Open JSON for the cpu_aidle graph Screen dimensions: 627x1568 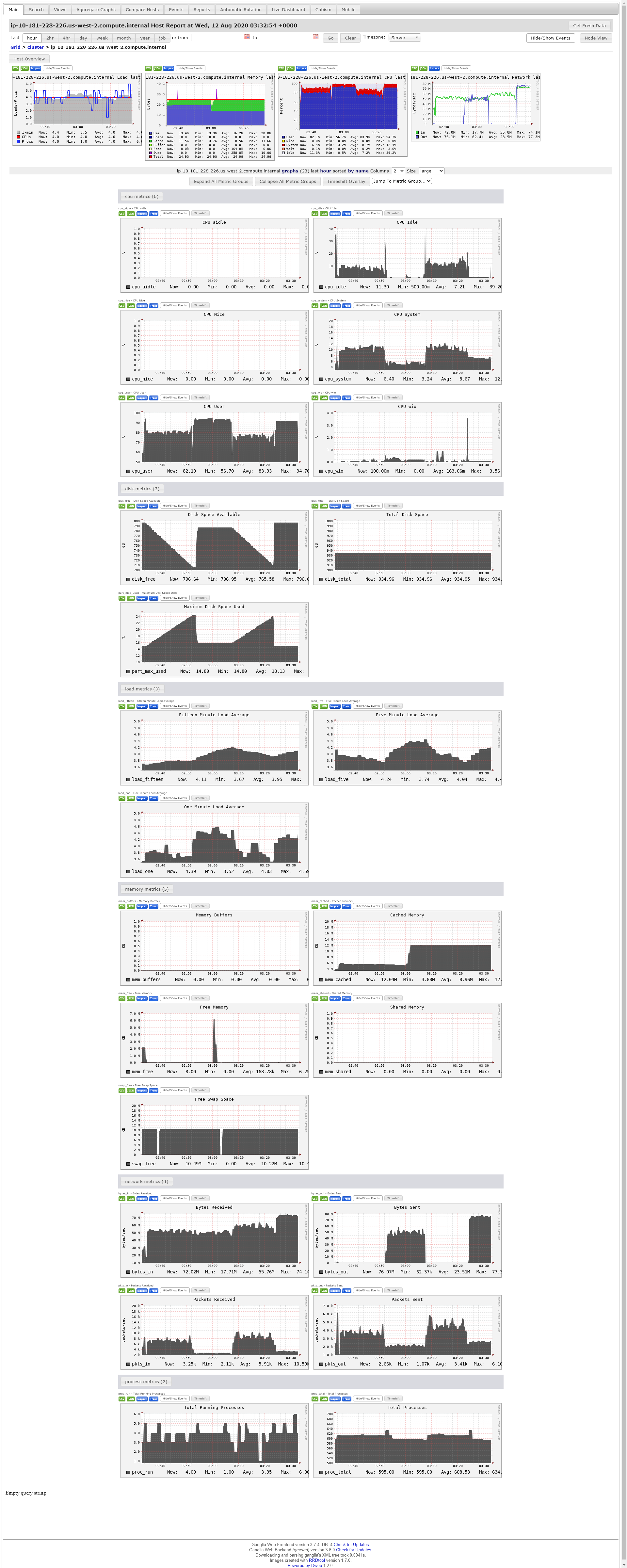130,214
